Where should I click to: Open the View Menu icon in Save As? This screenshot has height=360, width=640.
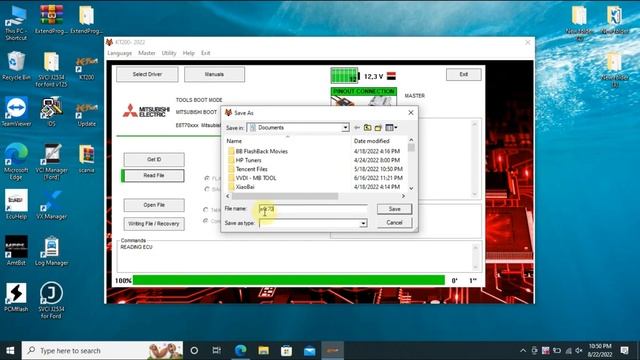tap(391, 128)
